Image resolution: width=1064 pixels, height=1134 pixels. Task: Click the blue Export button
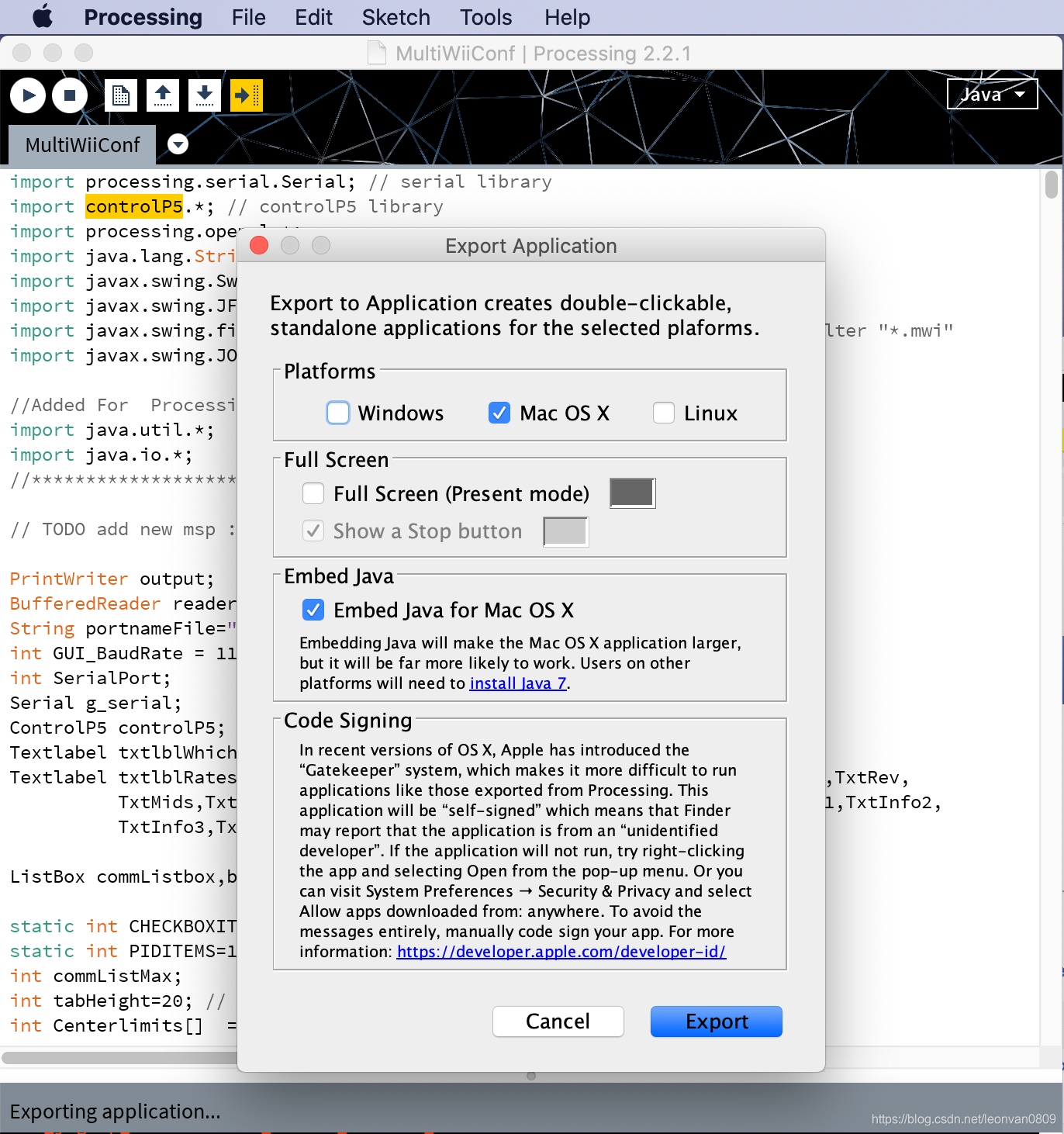[x=717, y=1022]
